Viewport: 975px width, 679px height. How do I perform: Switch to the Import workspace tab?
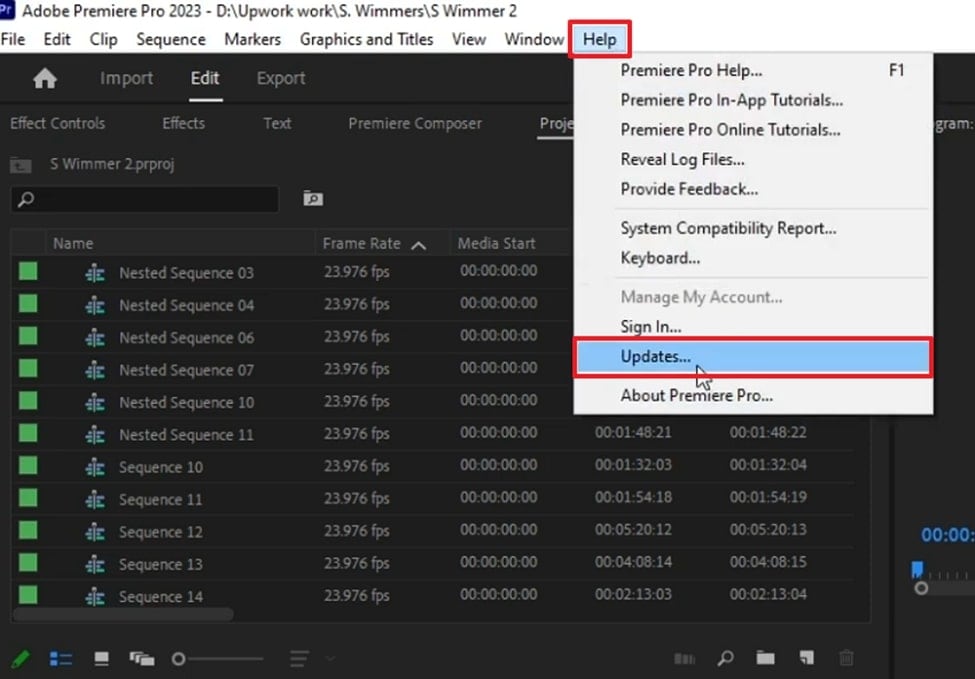(x=126, y=78)
